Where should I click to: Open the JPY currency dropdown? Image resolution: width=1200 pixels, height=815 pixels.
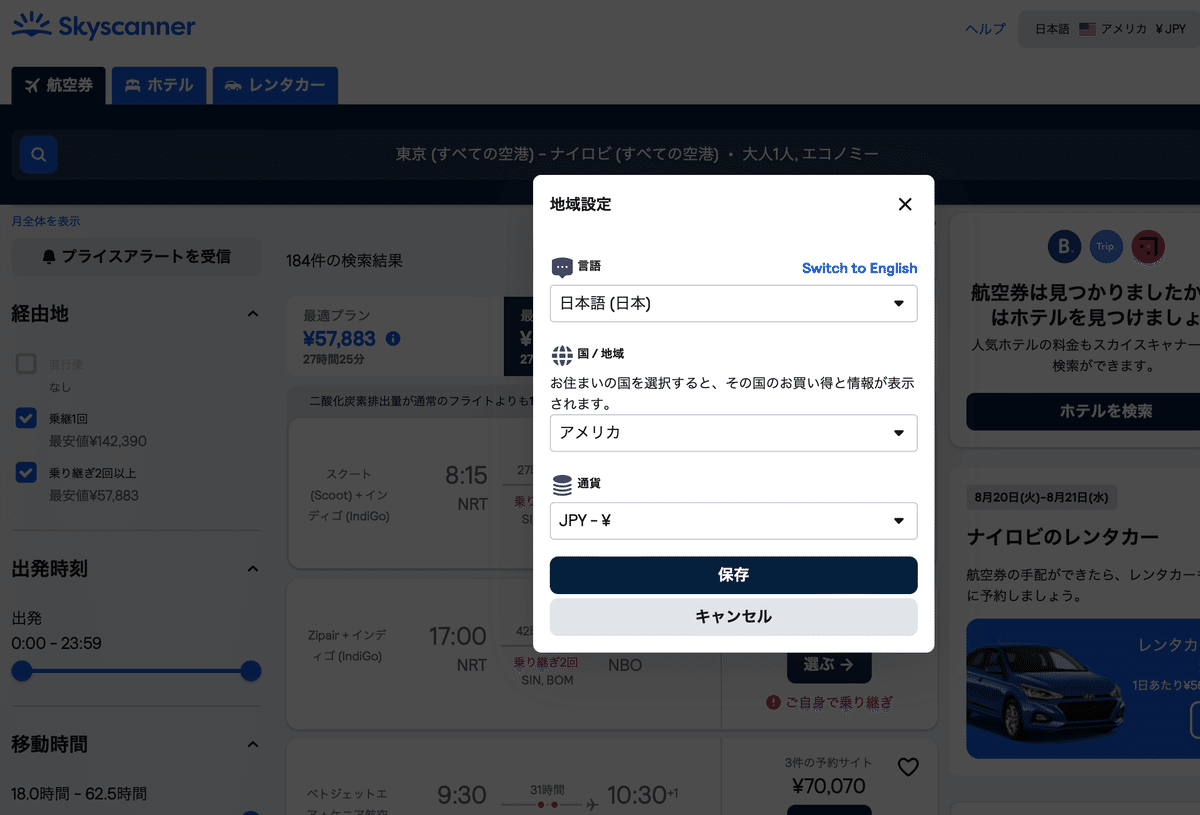tap(733, 521)
